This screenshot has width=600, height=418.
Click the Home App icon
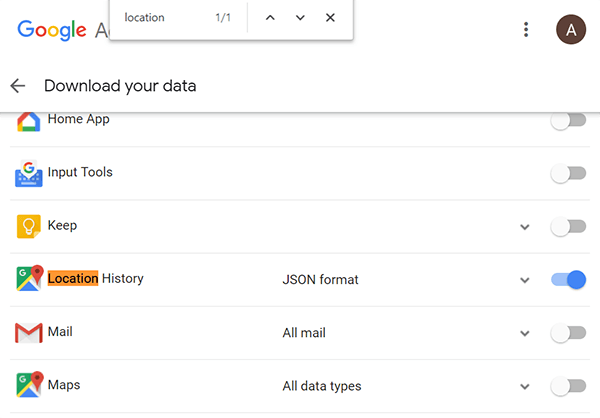point(28,121)
